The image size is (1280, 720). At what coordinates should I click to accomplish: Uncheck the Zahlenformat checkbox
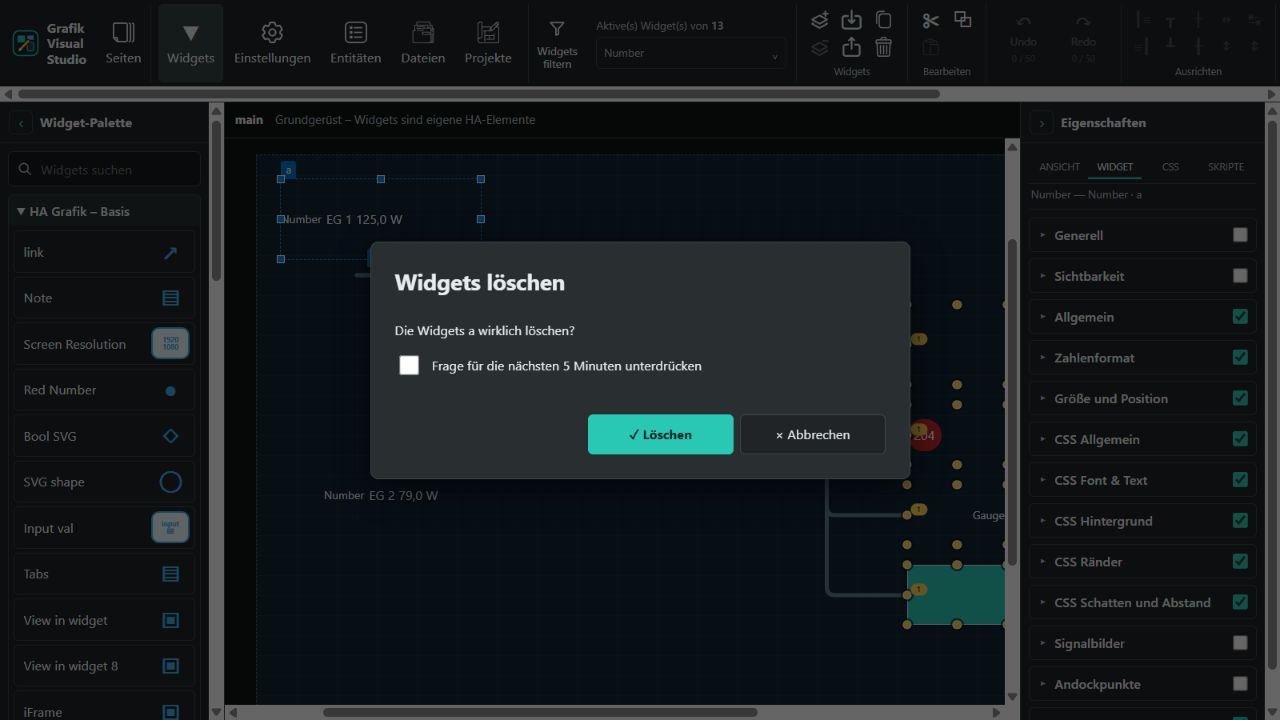[x=1240, y=357]
